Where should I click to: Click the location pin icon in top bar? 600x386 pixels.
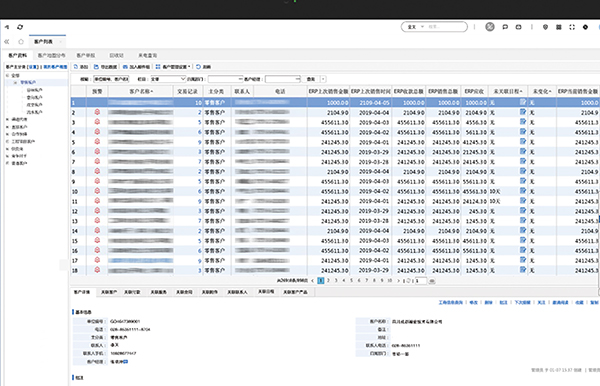point(545,27)
